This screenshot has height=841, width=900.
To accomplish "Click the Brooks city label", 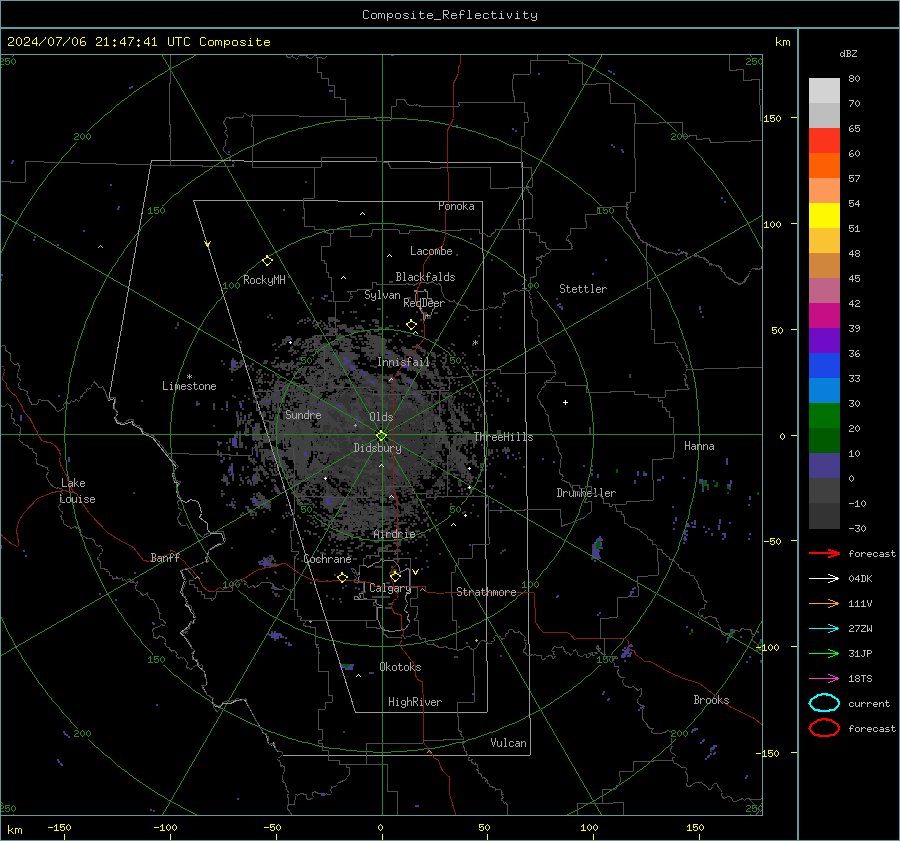I will 711,700.
